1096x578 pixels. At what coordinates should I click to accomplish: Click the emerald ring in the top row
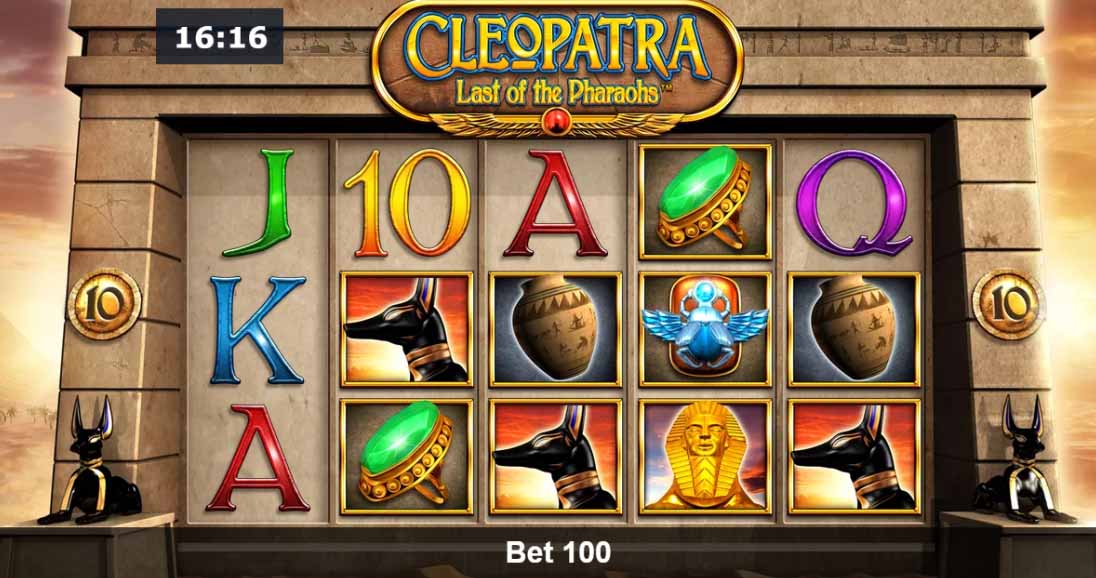pos(705,202)
